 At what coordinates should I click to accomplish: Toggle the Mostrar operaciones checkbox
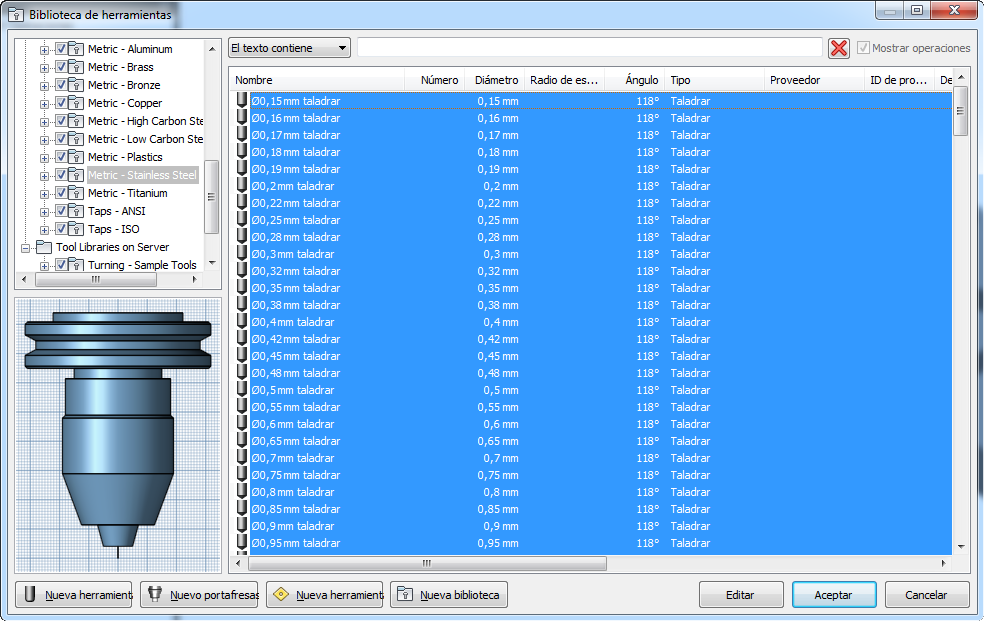(864, 48)
